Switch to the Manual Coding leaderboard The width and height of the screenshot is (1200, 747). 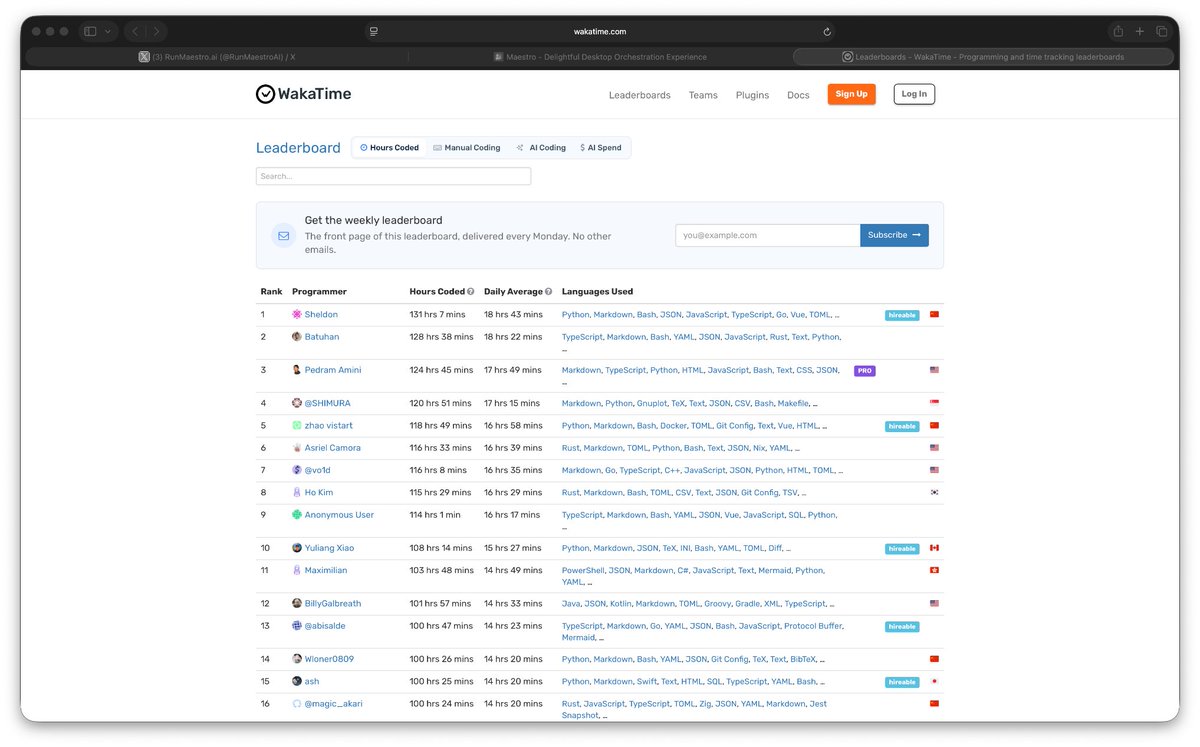tap(467, 148)
